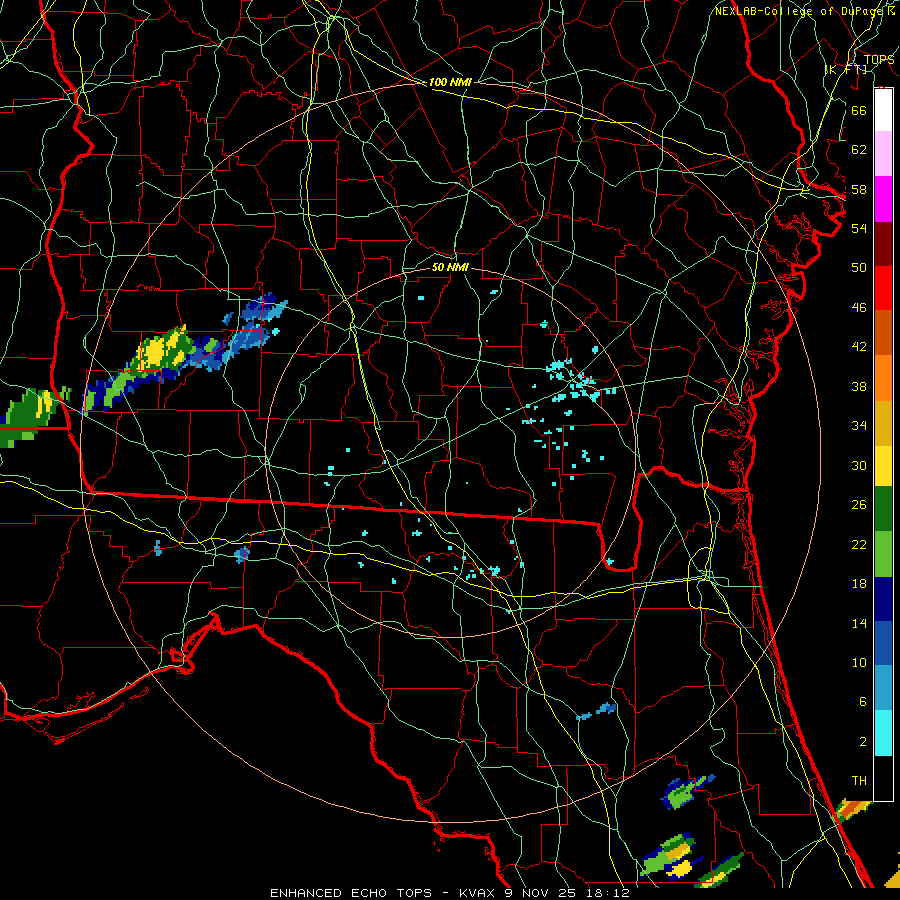This screenshot has width=900, height=900.
Task: Select the bright red swatch beside 50
Action: (x=883, y=288)
